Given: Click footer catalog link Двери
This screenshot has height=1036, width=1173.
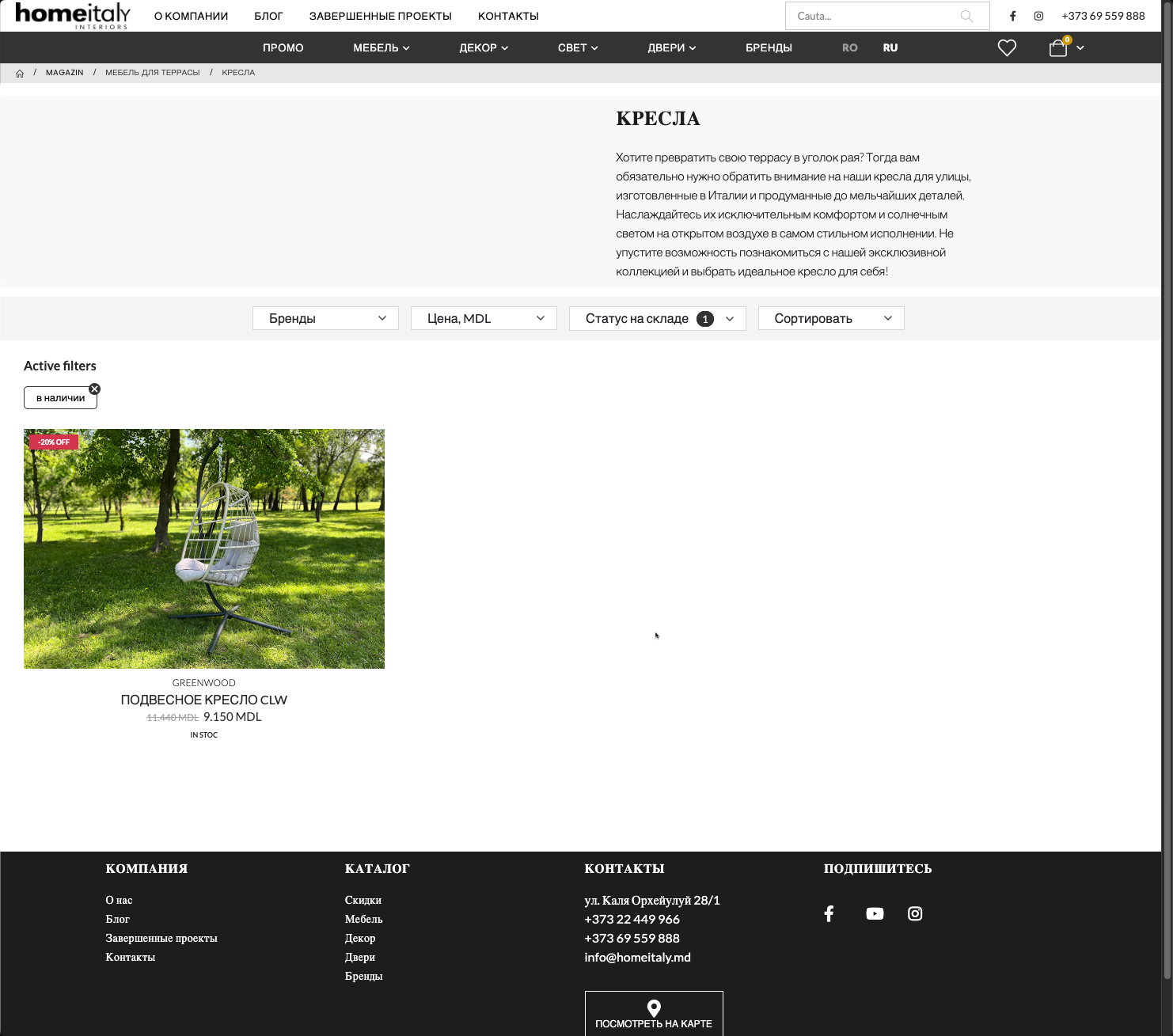Looking at the screenshot, I should click(x=360, y=958).
